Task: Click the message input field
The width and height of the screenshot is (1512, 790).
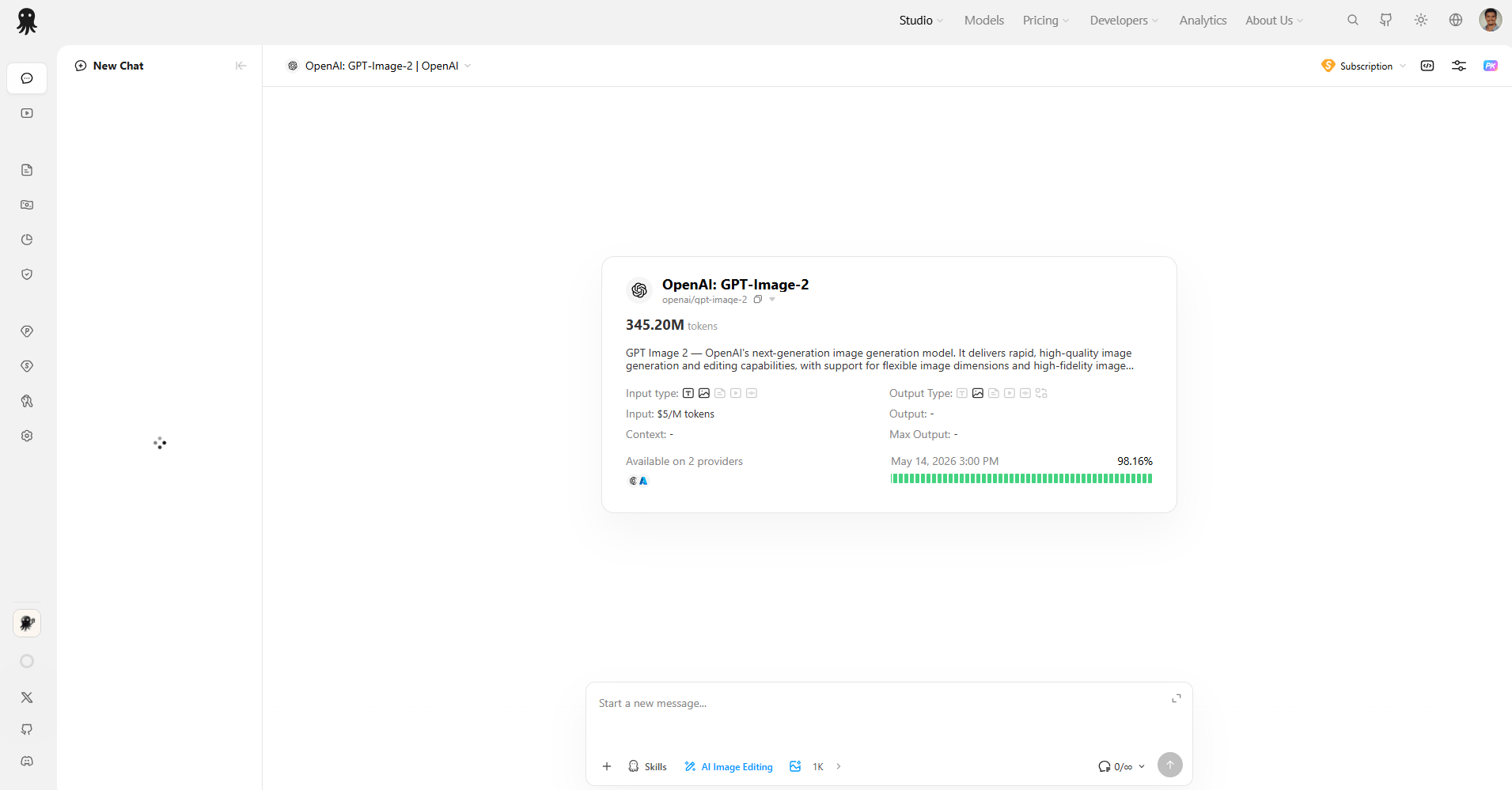Action: tap(882, 703)
